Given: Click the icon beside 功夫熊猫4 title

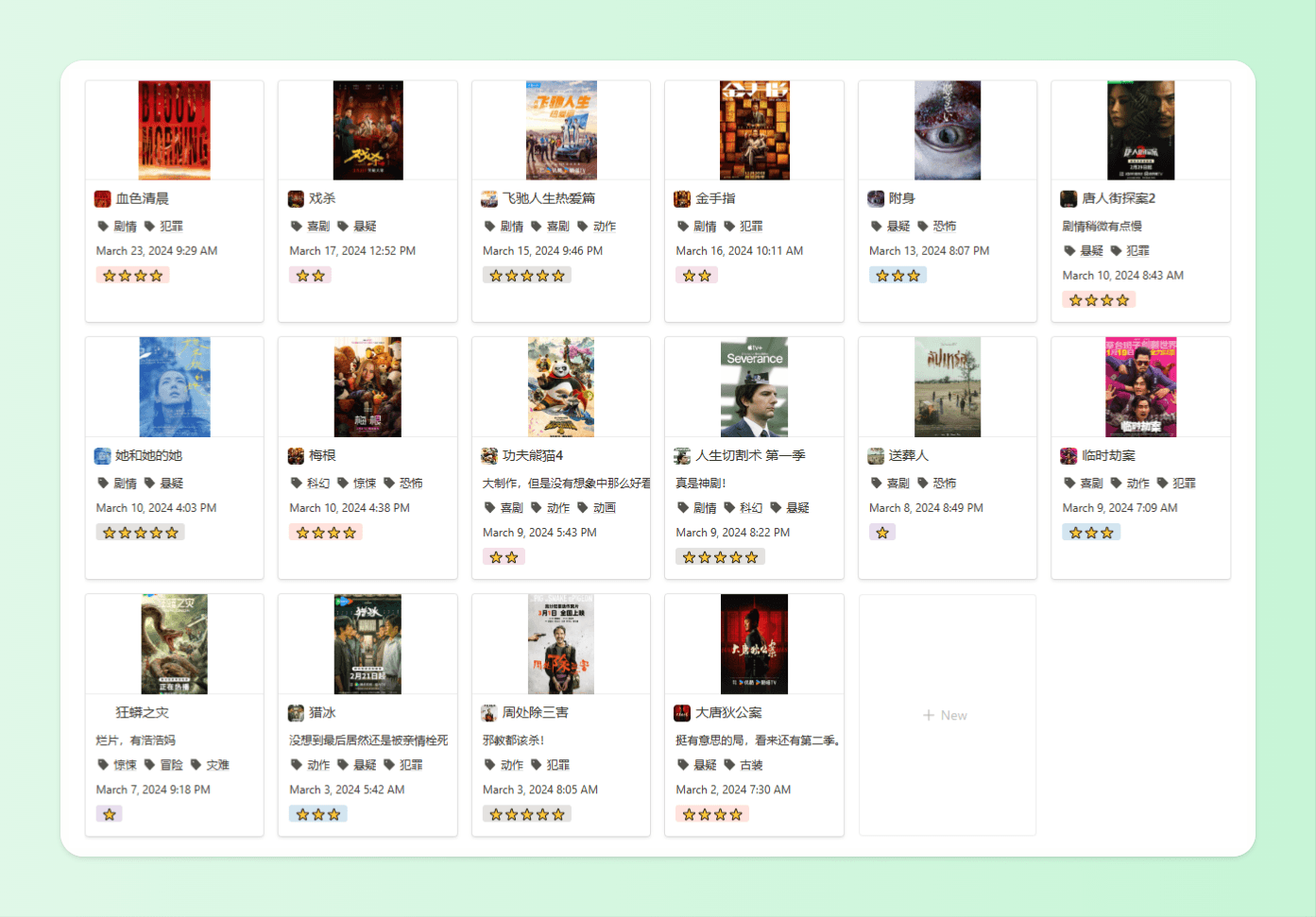Looking at the screenshot, I should pyautogui.click(x=489, y=456).
